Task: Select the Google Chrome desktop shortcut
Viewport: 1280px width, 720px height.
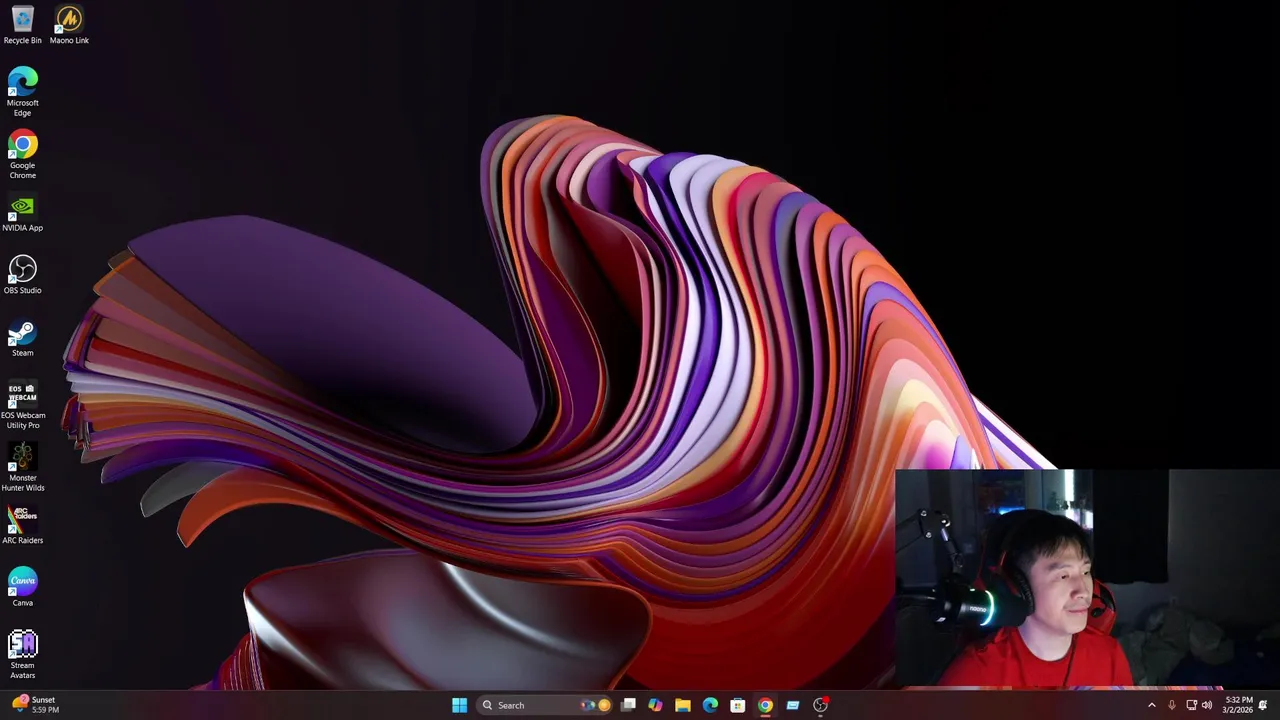Action: [22, 155]
